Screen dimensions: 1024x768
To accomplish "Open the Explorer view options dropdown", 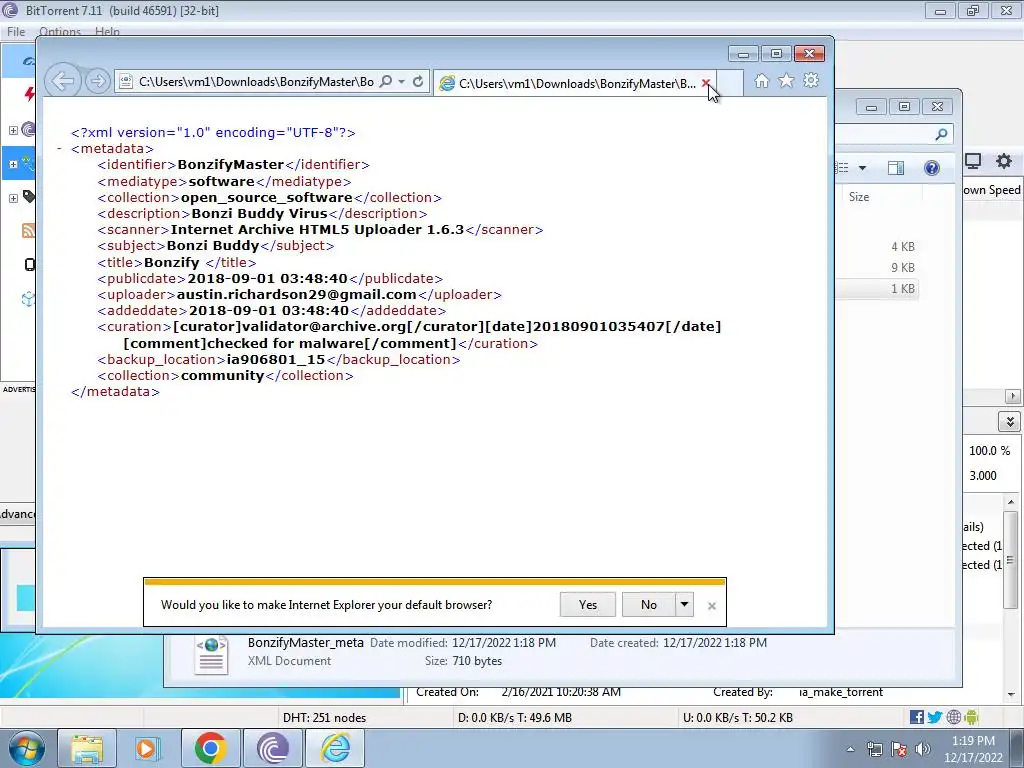I will click(862, 168).
